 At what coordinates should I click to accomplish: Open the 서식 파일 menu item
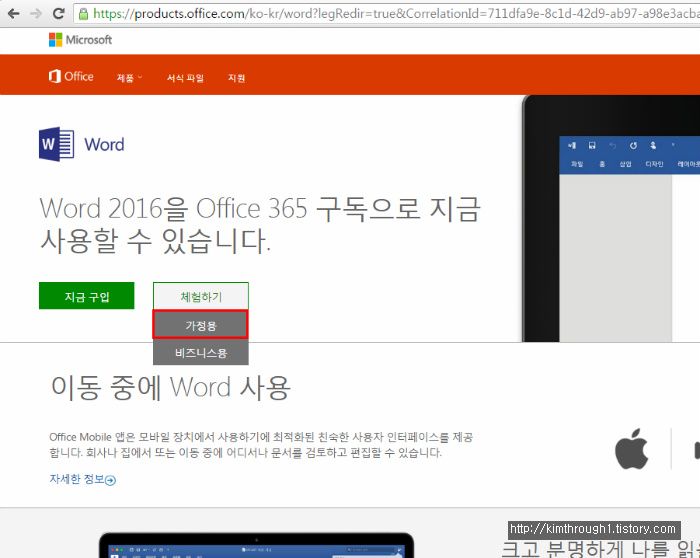click(185, 78)
